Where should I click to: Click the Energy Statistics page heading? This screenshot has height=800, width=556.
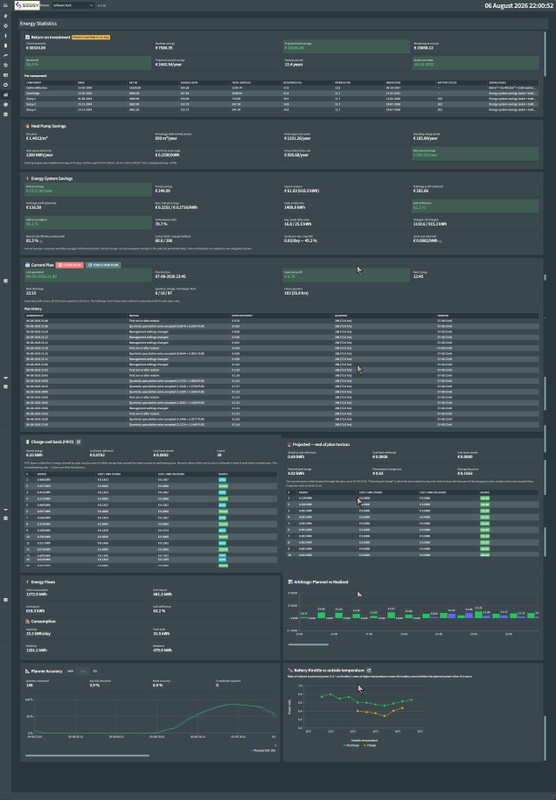(x=38, y=23)
